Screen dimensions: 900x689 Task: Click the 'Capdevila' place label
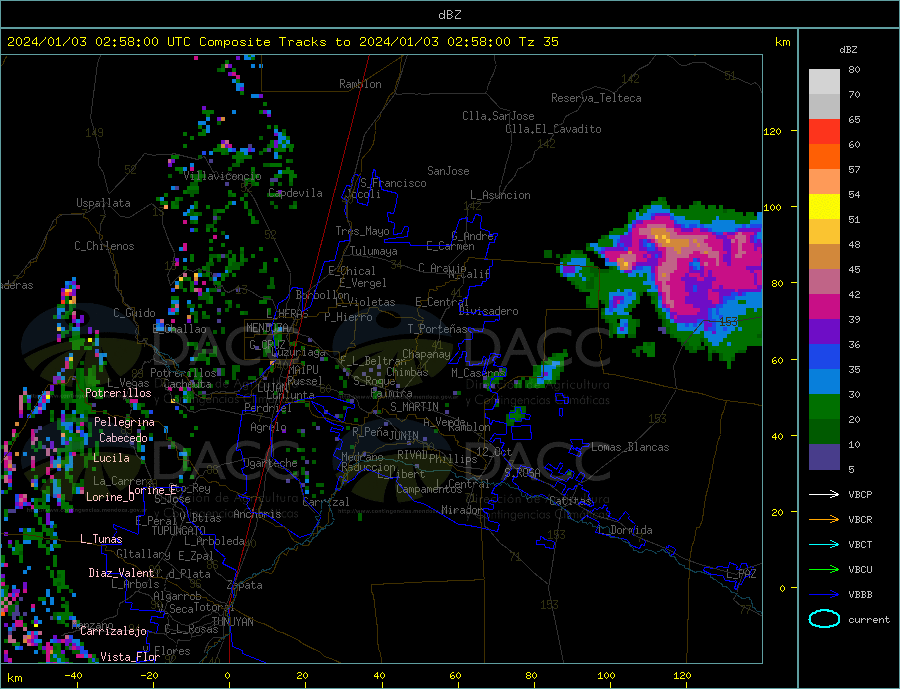(295, 193)
